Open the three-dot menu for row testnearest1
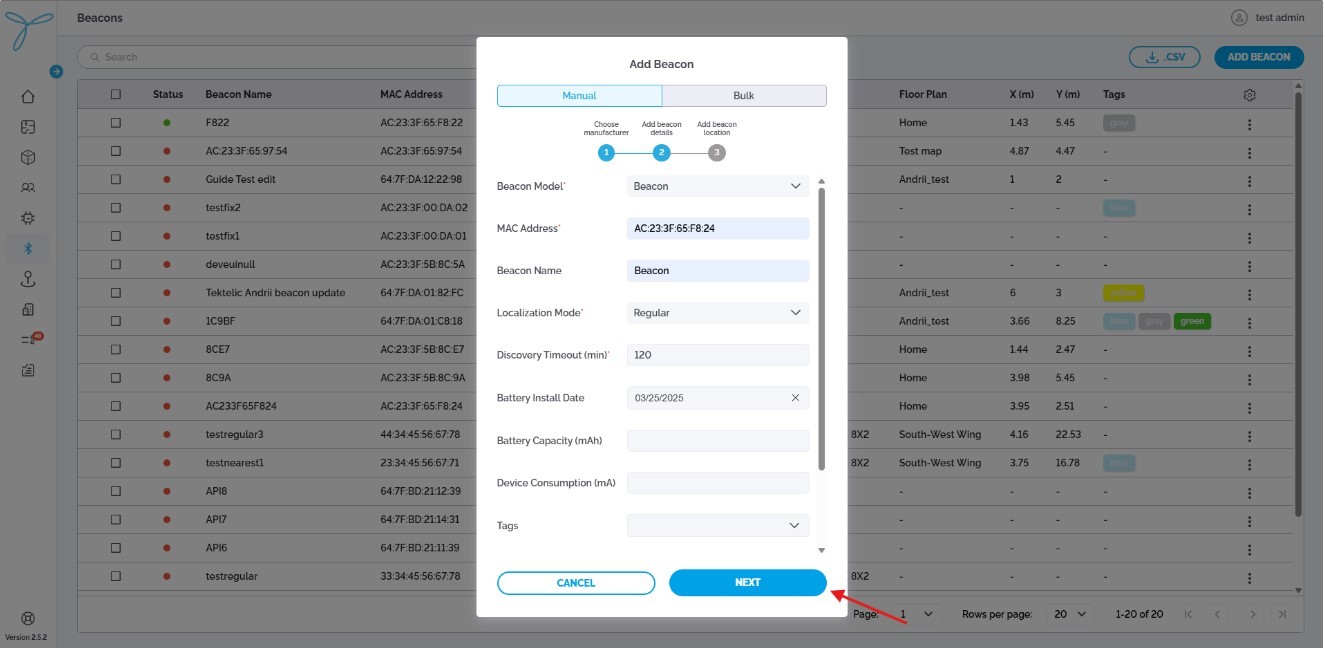The height and width of the screenshot is (648, 1325). pyautogui.click(x=1249, y=464)
